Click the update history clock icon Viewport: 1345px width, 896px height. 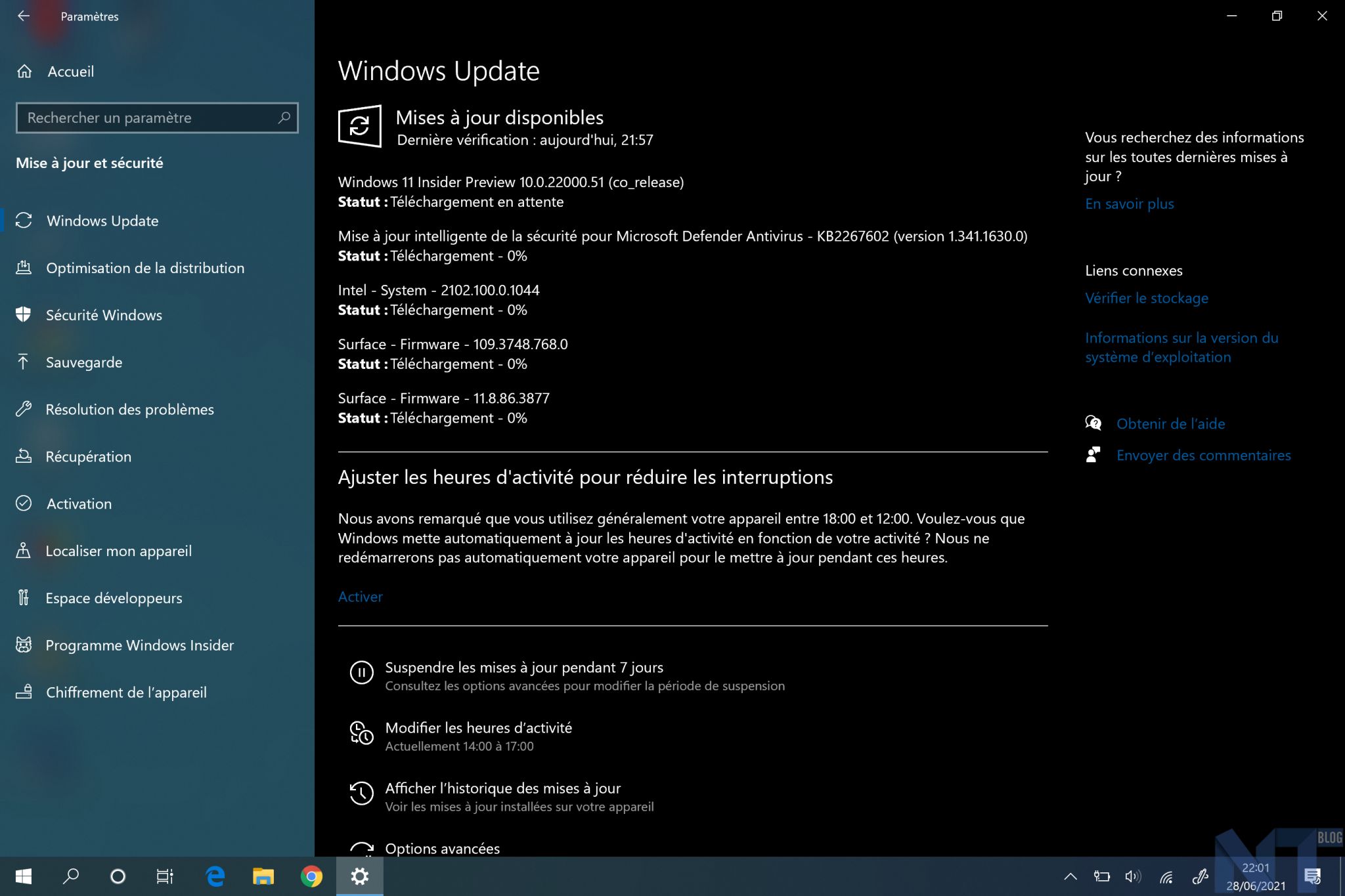coord(361,793)
